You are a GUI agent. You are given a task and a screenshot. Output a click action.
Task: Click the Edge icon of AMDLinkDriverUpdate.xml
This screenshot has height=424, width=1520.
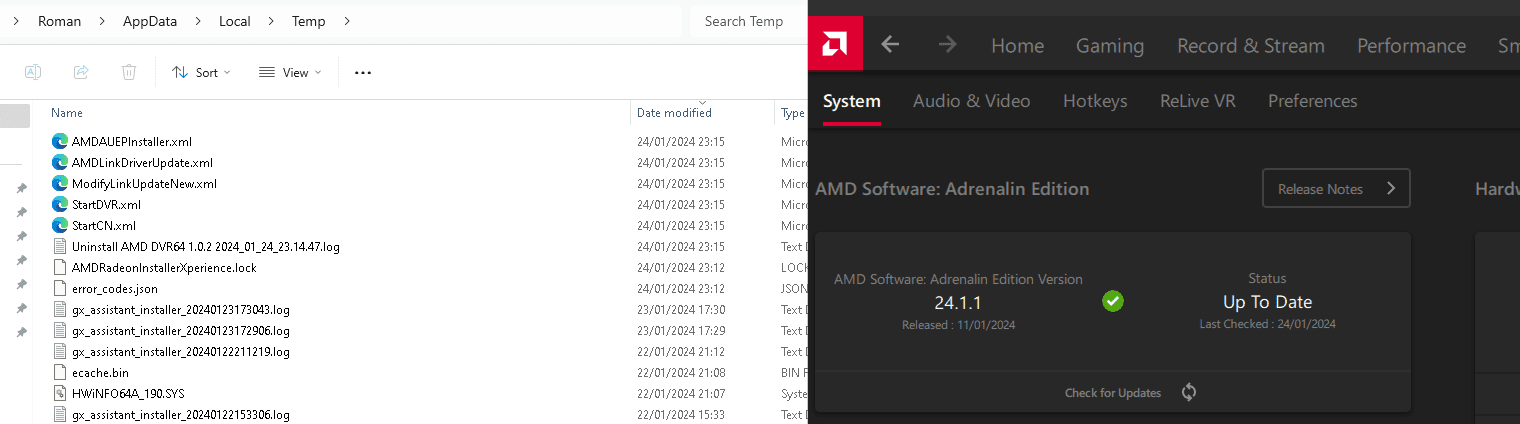pos(59,162)
